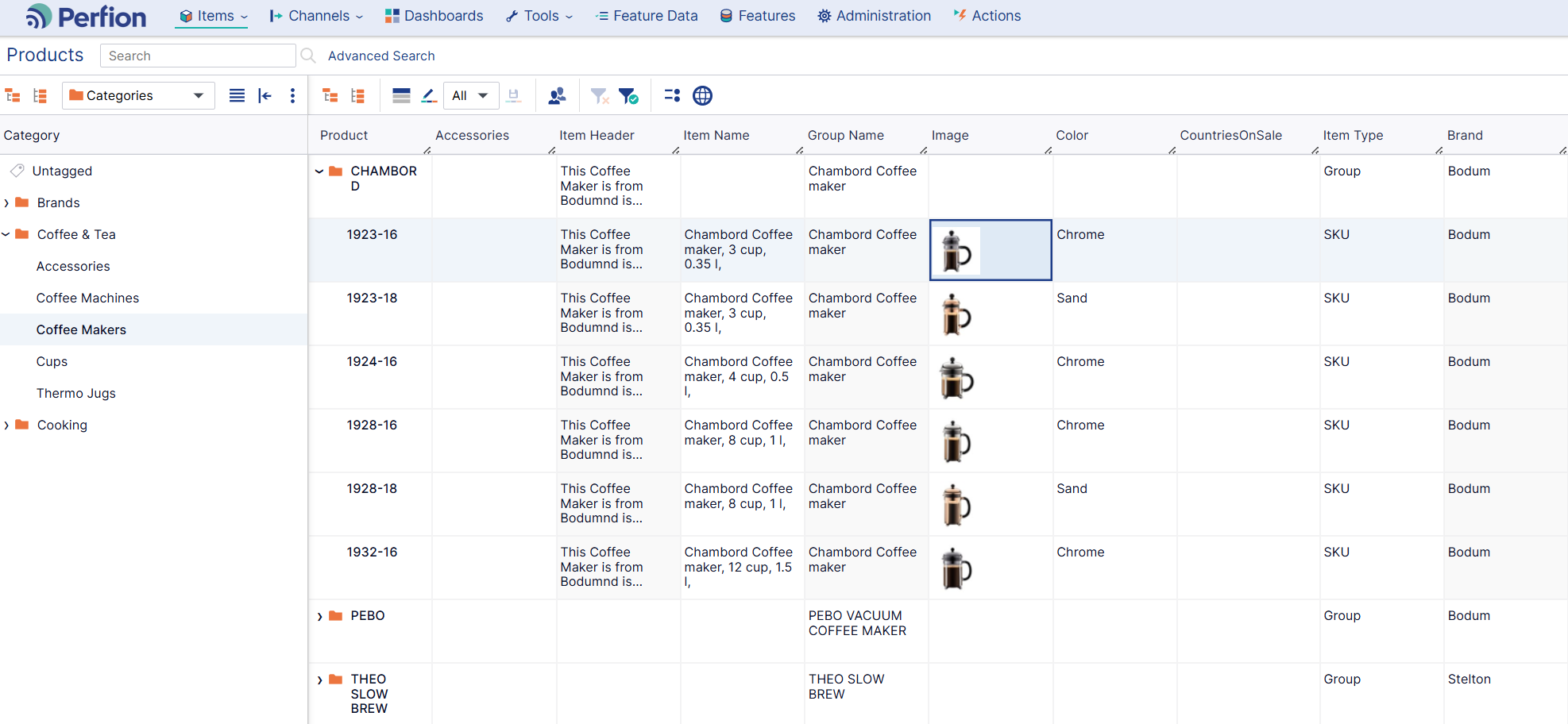The width and height of the screenshot is (1568, 724).
Task: Click the search magnifier icon
Action: click(308, 56)
